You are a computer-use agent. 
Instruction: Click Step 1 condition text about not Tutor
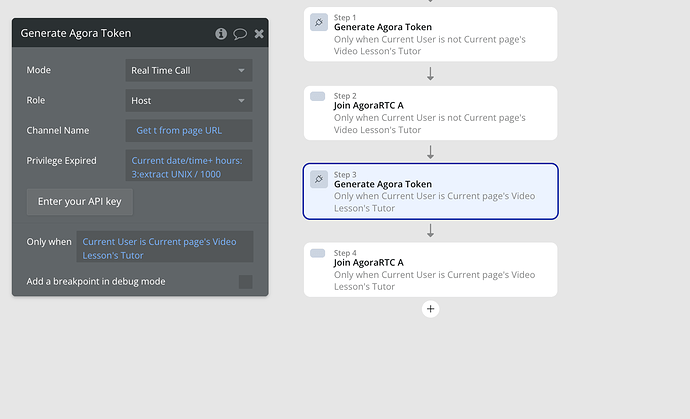(429, 45)
